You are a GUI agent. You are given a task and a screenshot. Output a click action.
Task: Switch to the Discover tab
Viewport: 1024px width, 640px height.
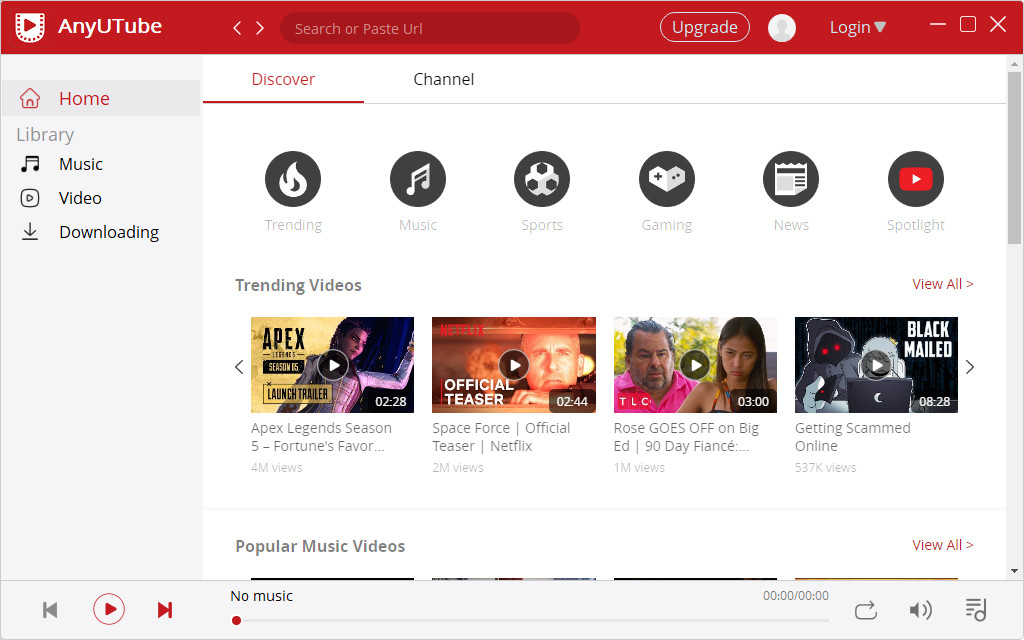283,79
